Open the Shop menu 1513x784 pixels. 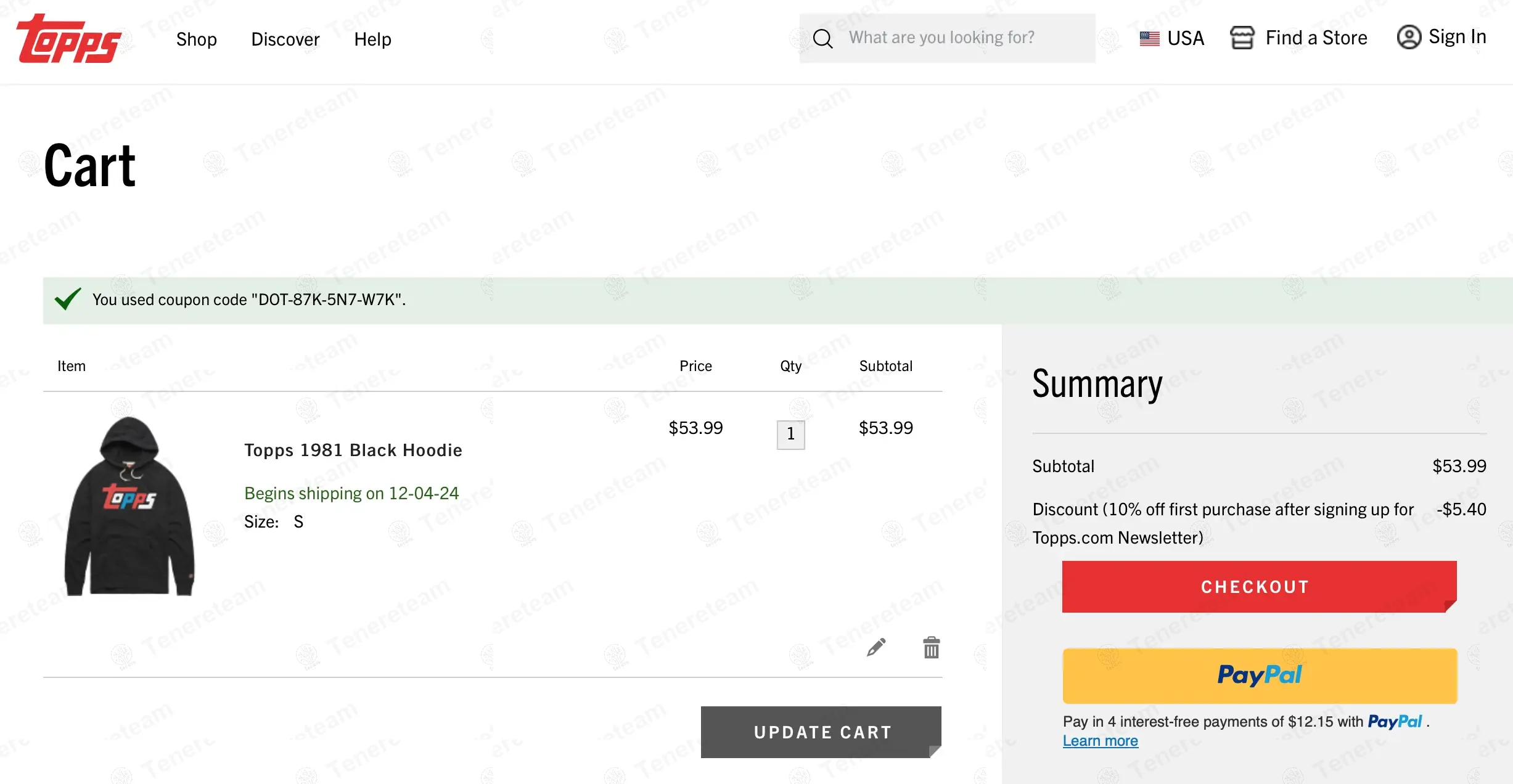tap(196, 39)
